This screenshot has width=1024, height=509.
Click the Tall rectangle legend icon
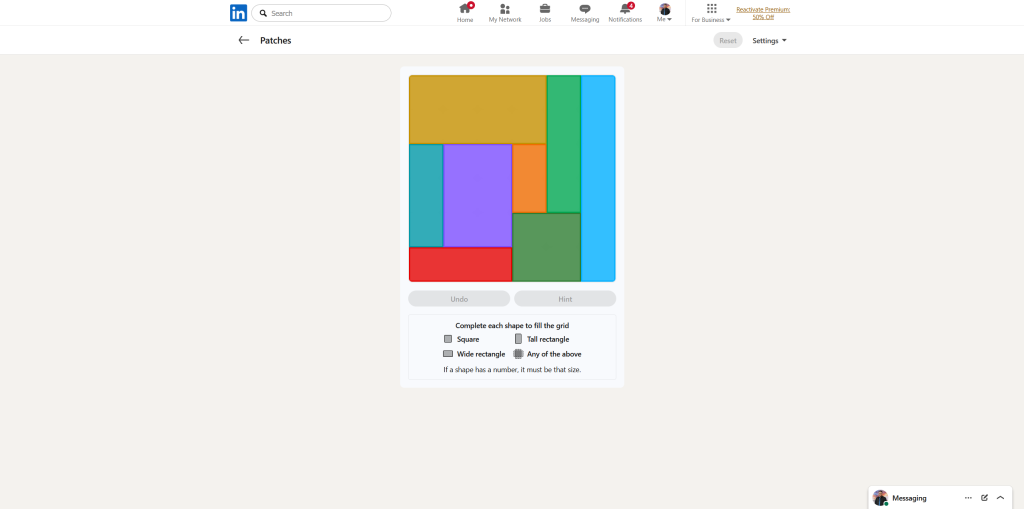point(519,339)
